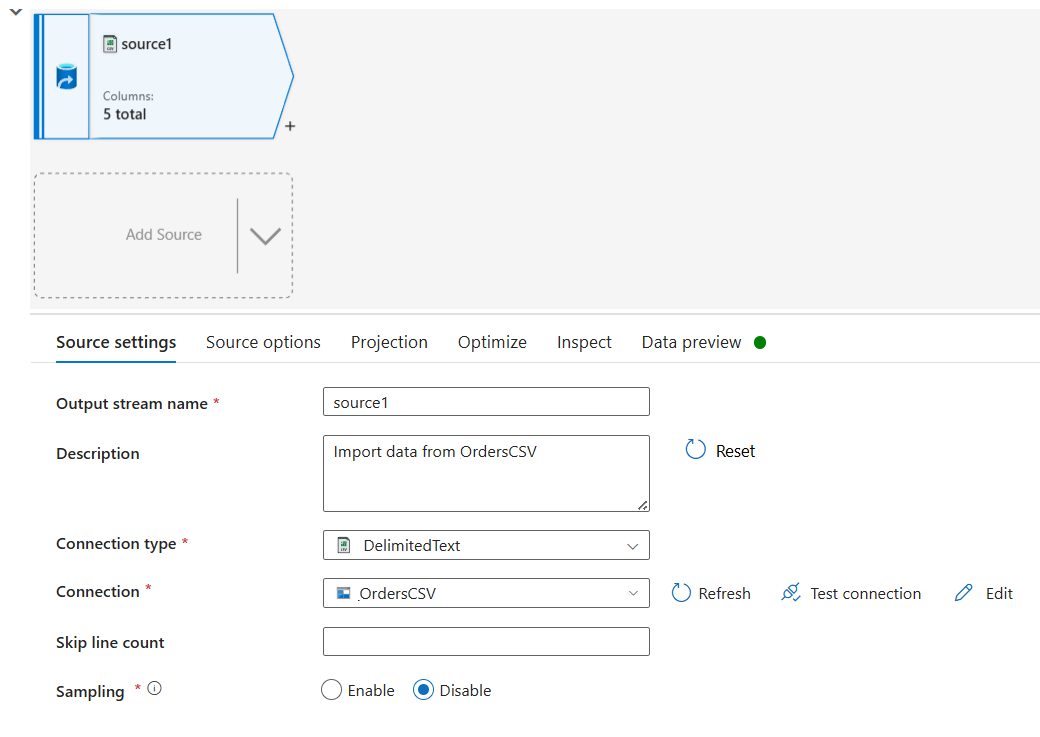Screen dimensions: 1040x737
Task: Open the Data preview tab
Action: click(691, 342)
